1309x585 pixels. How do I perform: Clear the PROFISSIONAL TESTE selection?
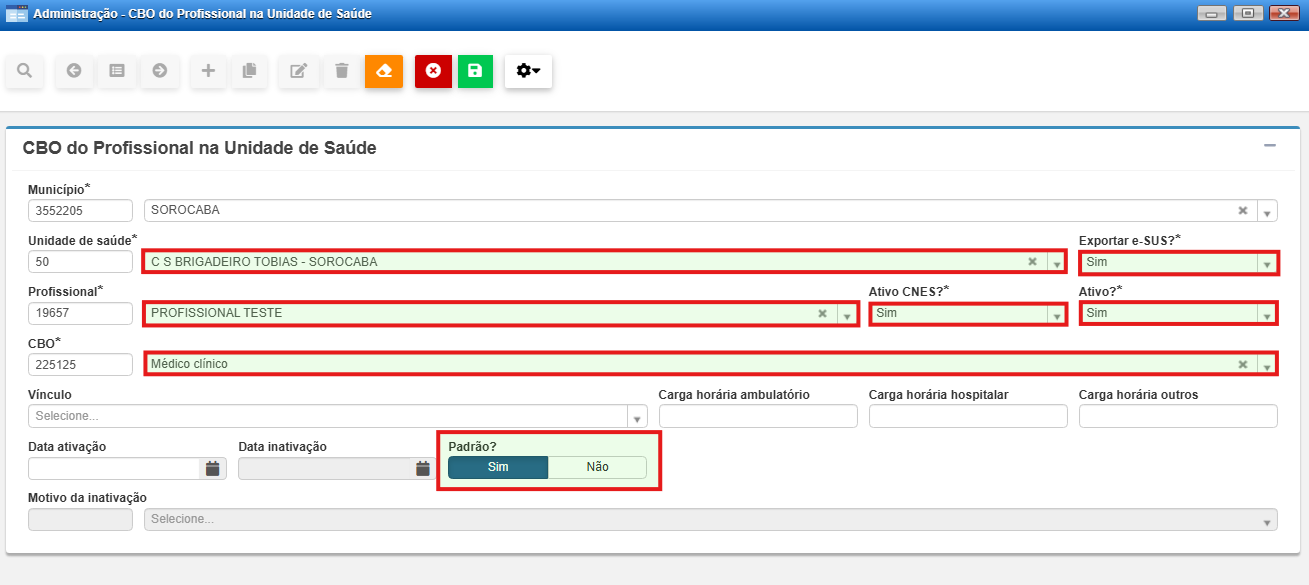[823, 313]
